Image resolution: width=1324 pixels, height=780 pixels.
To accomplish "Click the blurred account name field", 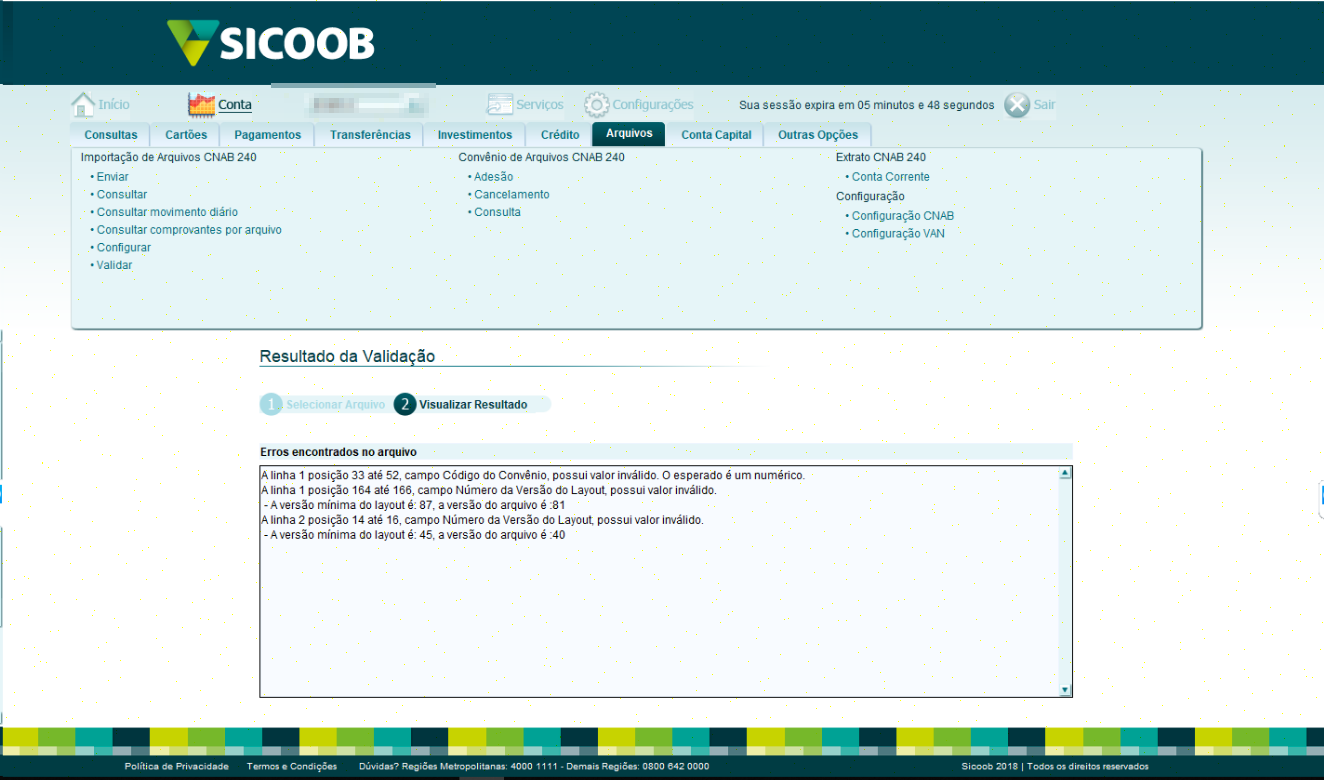I will tap(368, 104).
